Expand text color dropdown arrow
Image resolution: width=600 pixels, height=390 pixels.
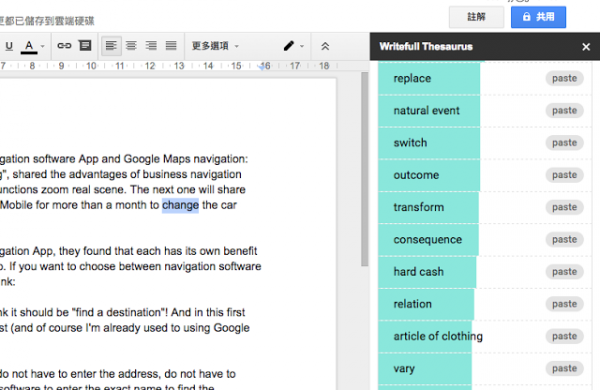(42, 46)
